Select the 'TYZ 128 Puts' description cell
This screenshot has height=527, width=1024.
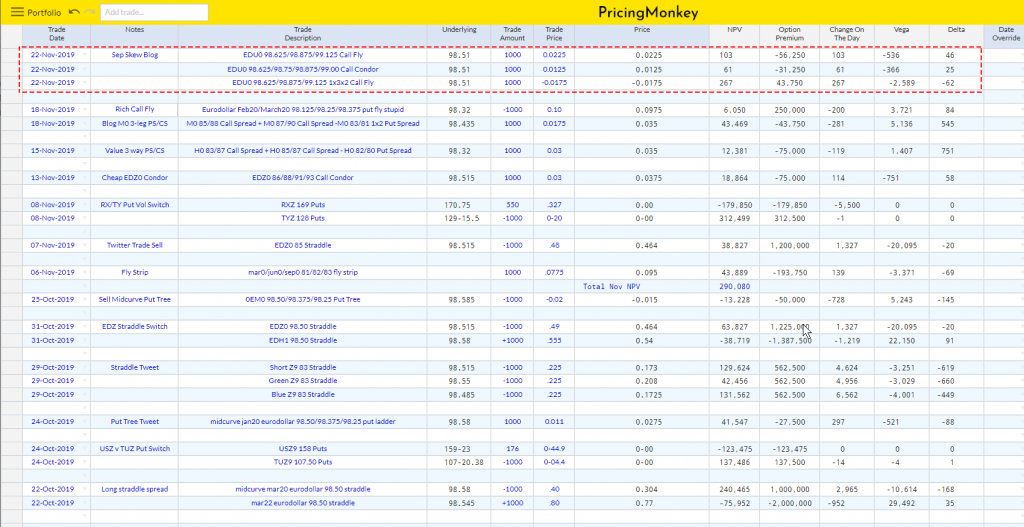click(x=302, y=219)
